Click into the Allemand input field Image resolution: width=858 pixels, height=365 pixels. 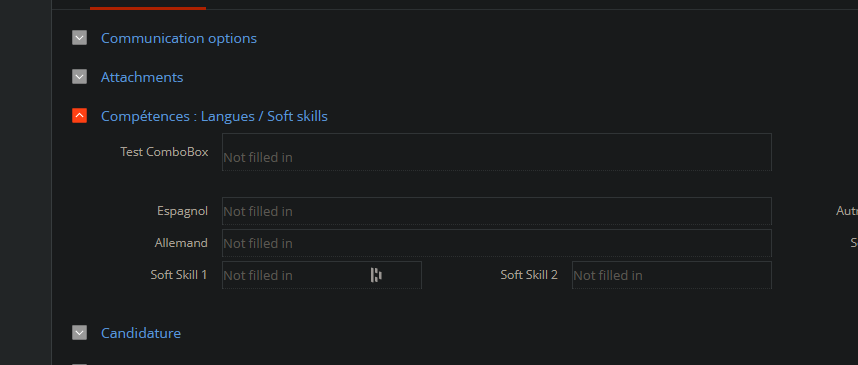[497, 243]
